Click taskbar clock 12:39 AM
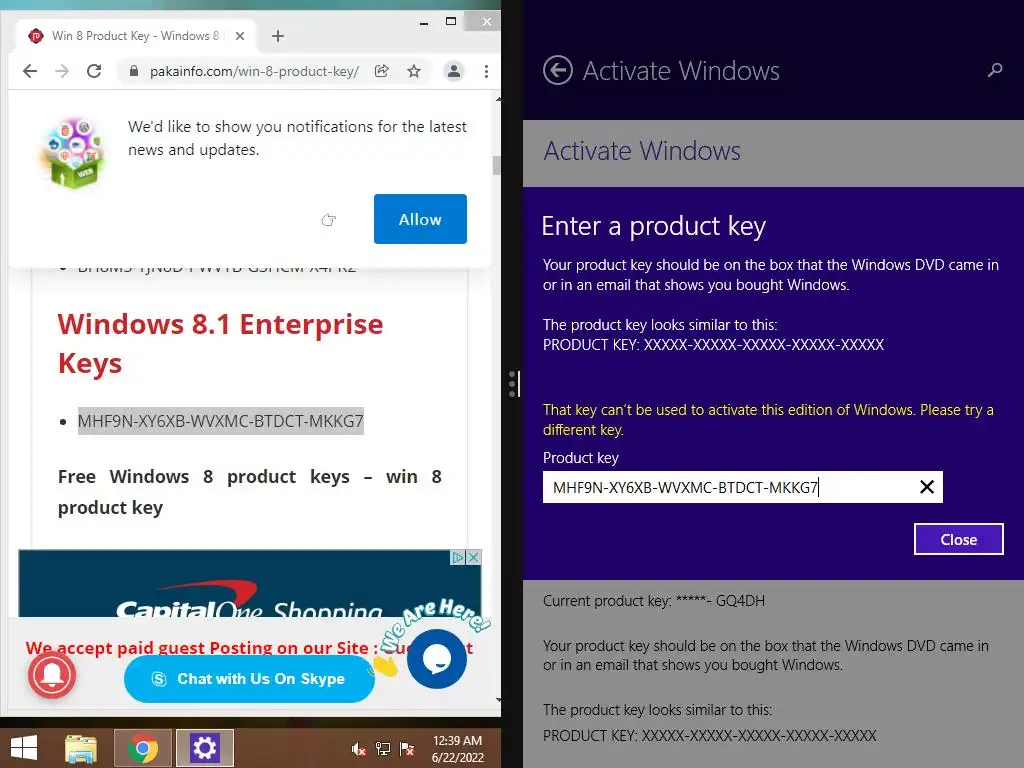Viewport: 1024px width, 768px height. (x=457, y=749)
